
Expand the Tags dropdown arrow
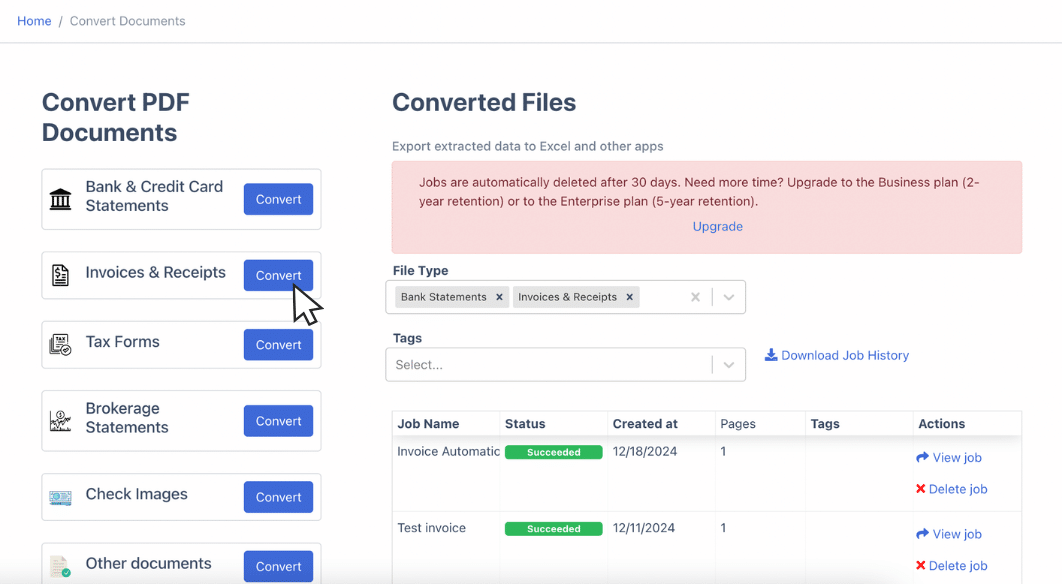pyautogui.click(x=729, y=364)
